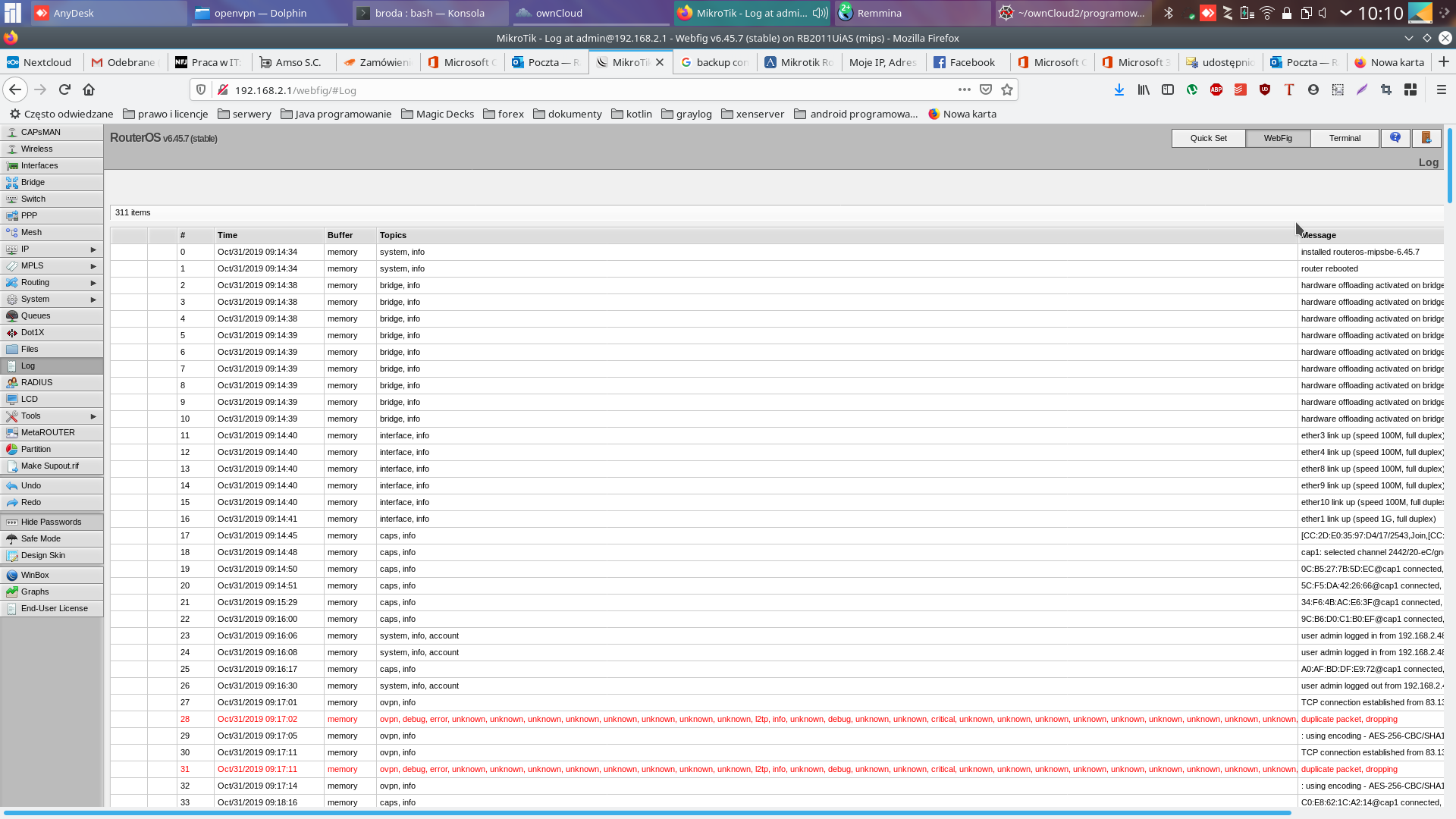Click the logout door icon

pyautogui.click(x=1426, y=138)
